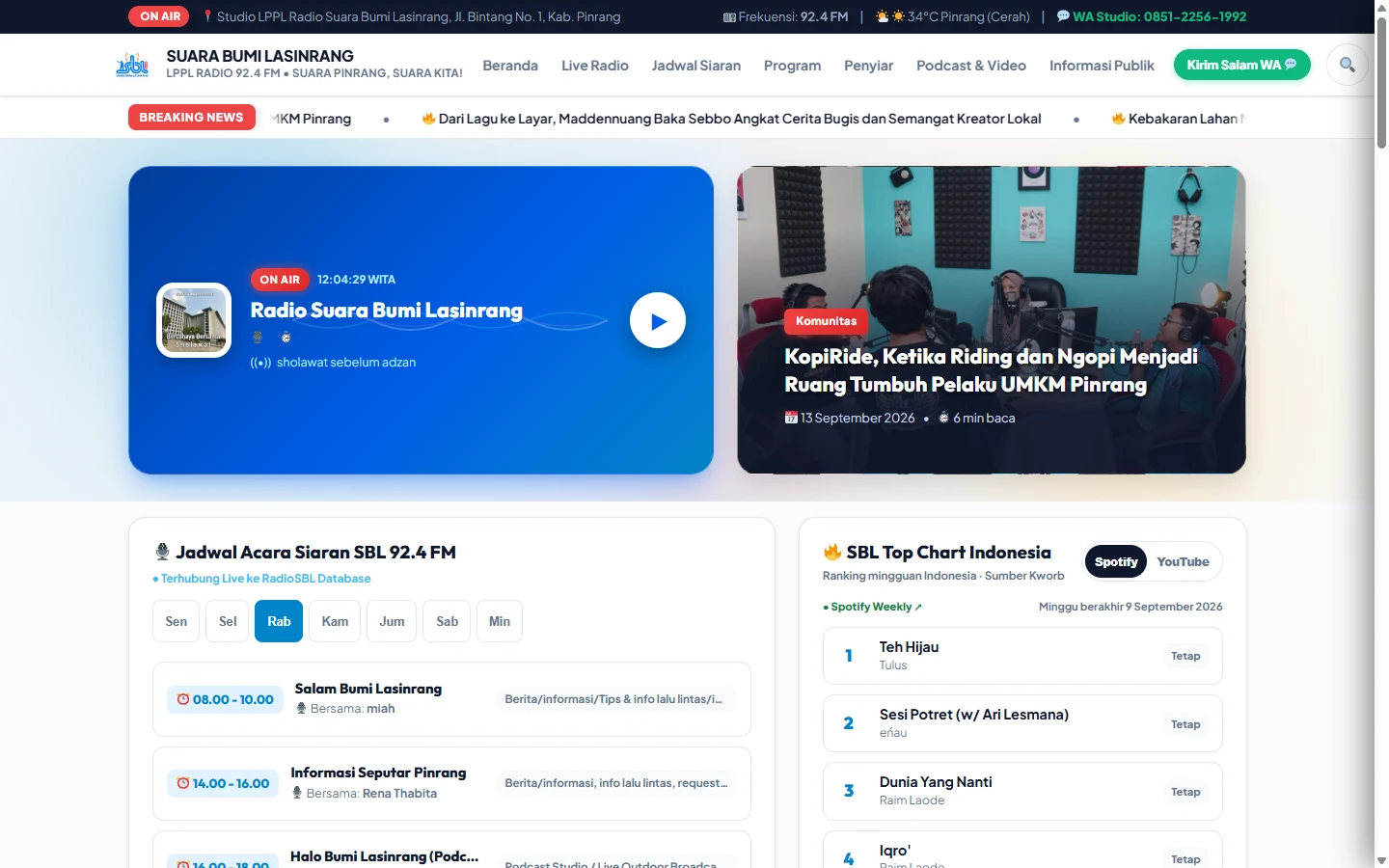
Task: Open the Informasi Publik menu
Action: [x=1102, y=66]
